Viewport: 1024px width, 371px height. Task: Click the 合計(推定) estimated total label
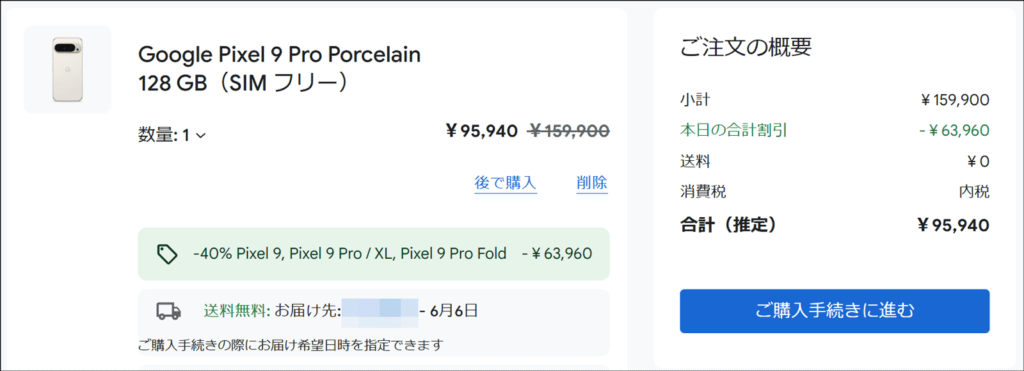[x=728, y=225]
